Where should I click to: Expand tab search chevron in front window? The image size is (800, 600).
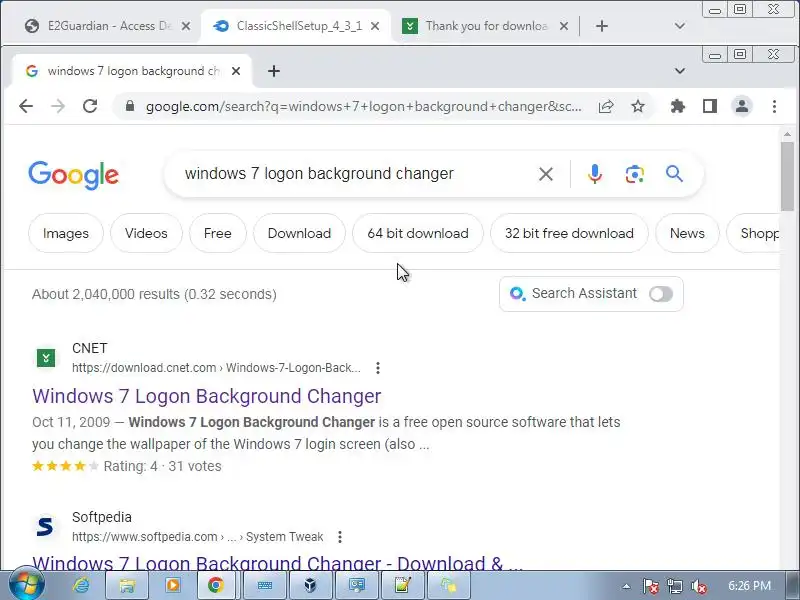click(680, 71)
